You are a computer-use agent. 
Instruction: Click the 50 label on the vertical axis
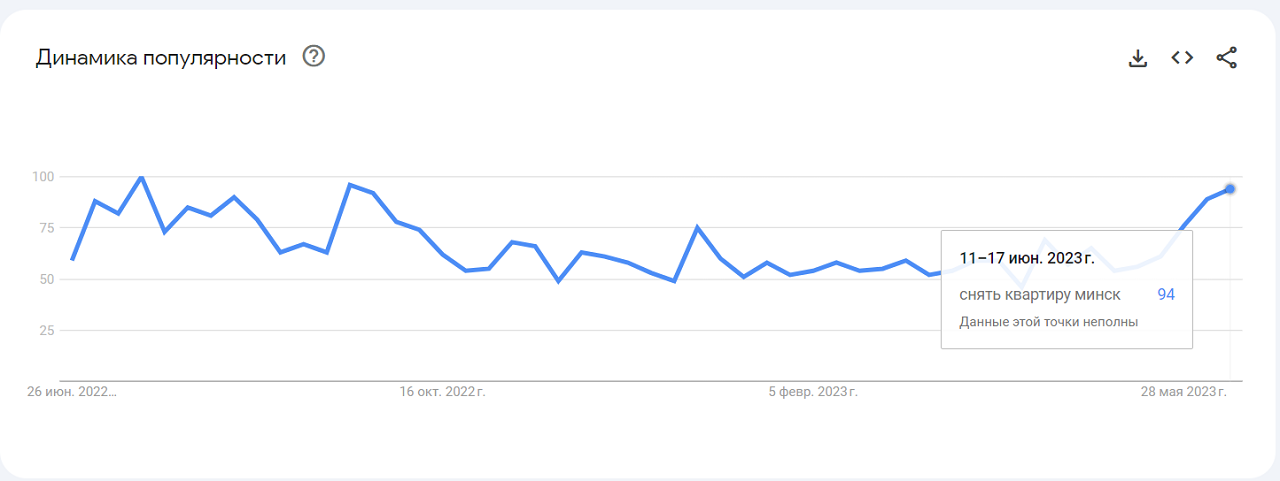coord(45,279)
